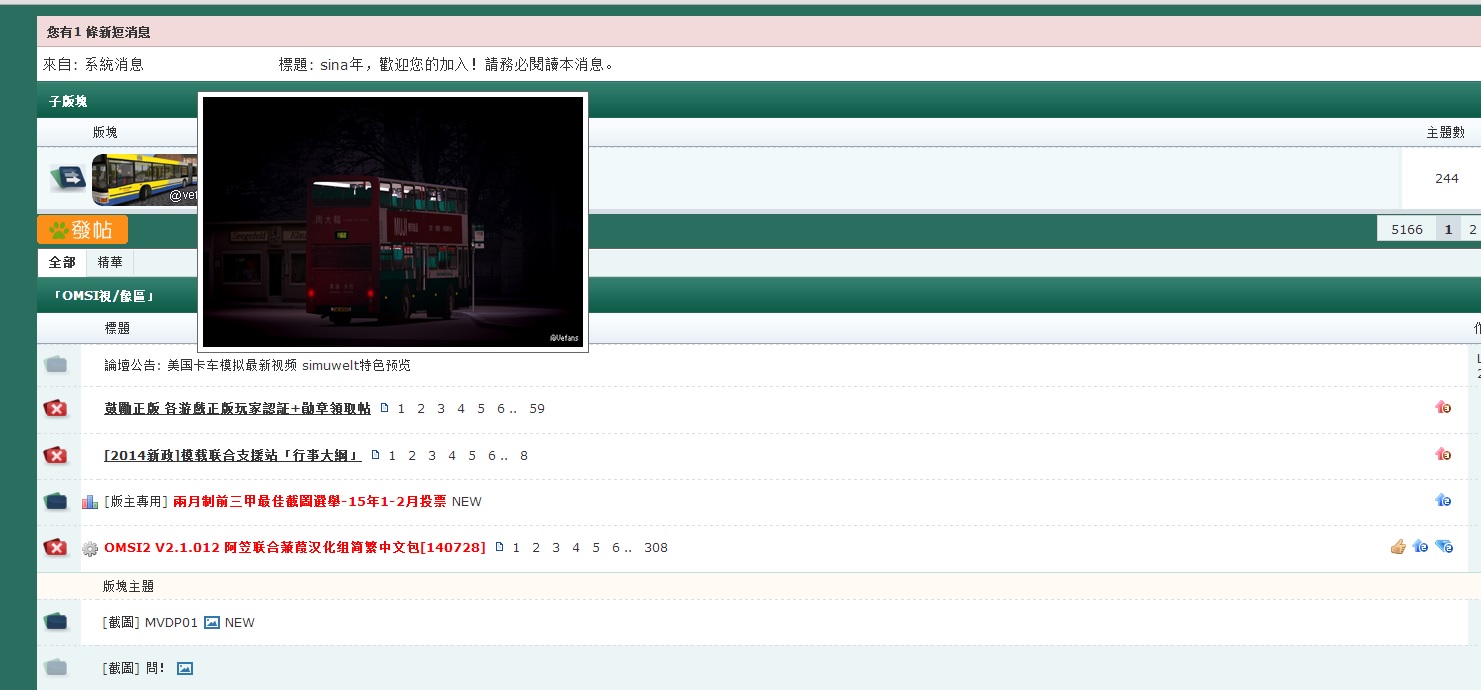The image size is (1481, 690).
Task: Go to page 308 of the OMSI2 thread
Action: tap(656, 547)
